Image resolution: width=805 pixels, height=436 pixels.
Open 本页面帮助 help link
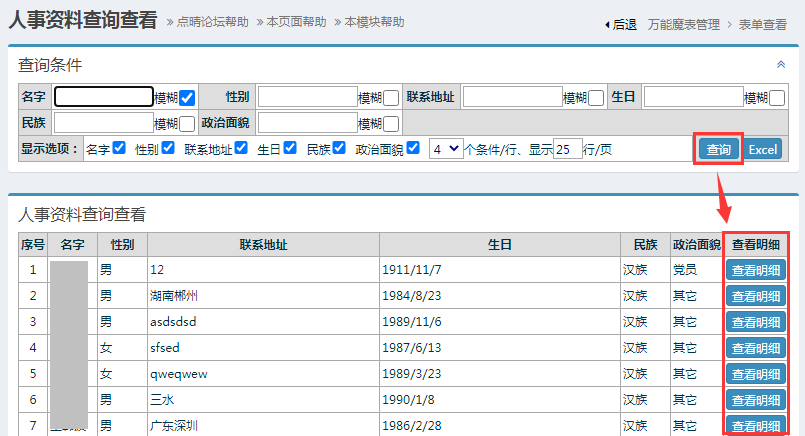coord(296,22)
